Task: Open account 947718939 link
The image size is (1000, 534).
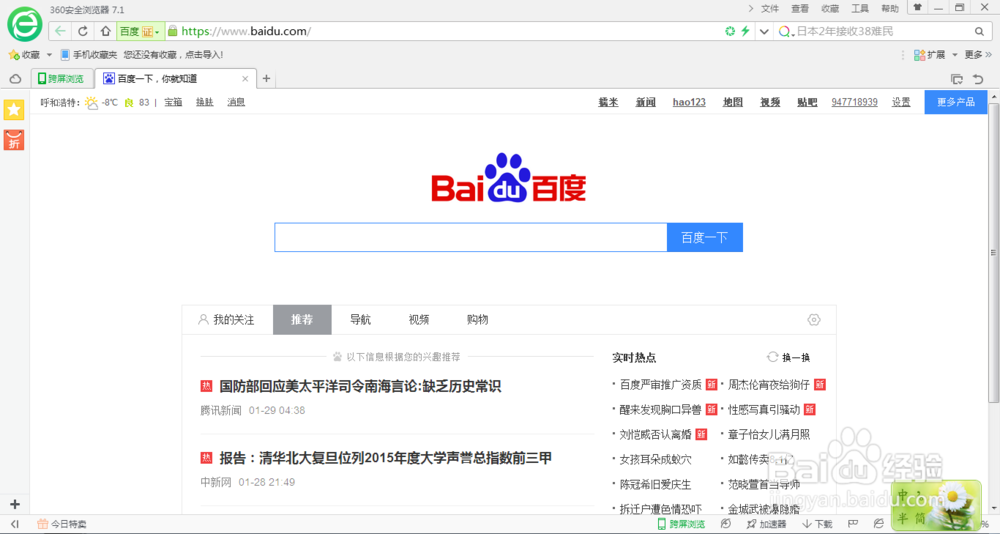Action: tap(855, 102)
